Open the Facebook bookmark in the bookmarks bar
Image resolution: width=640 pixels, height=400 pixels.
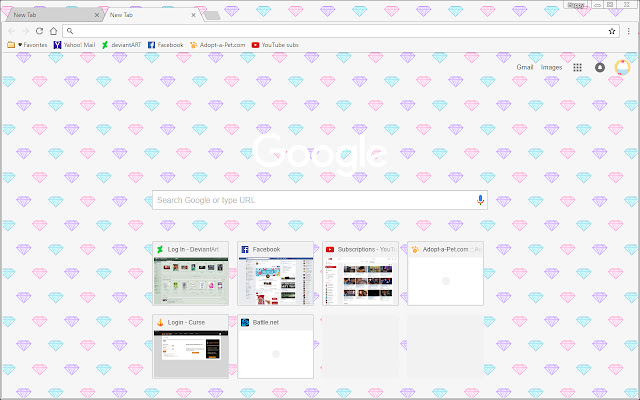(165, 45)
